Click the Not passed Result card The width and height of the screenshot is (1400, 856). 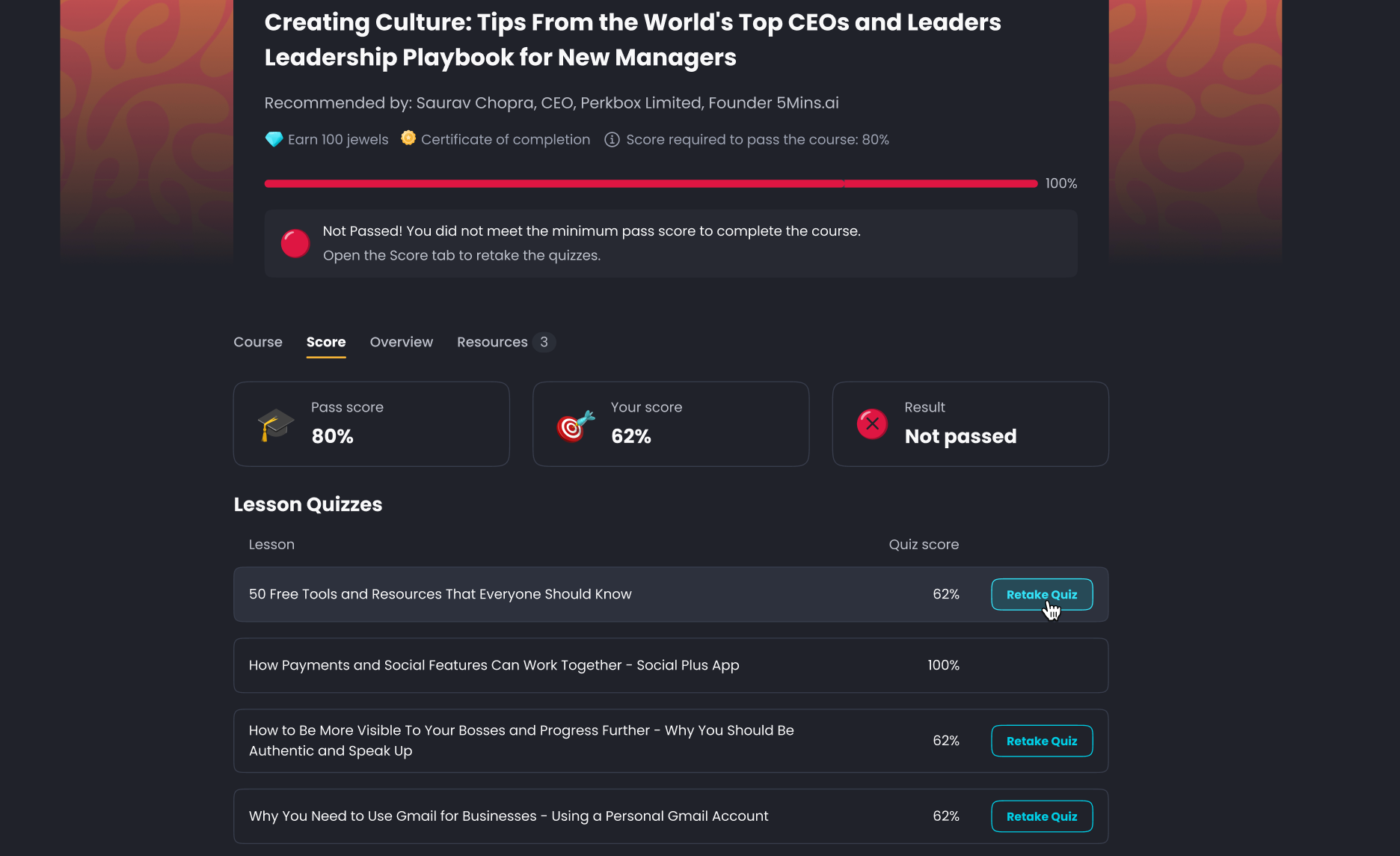[x=970, y=424]
